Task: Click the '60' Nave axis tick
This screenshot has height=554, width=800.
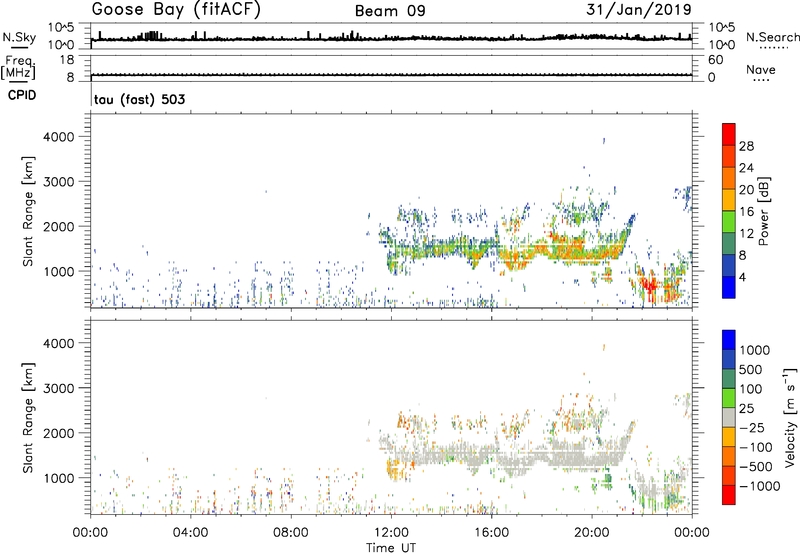Action: click(716, 60)
